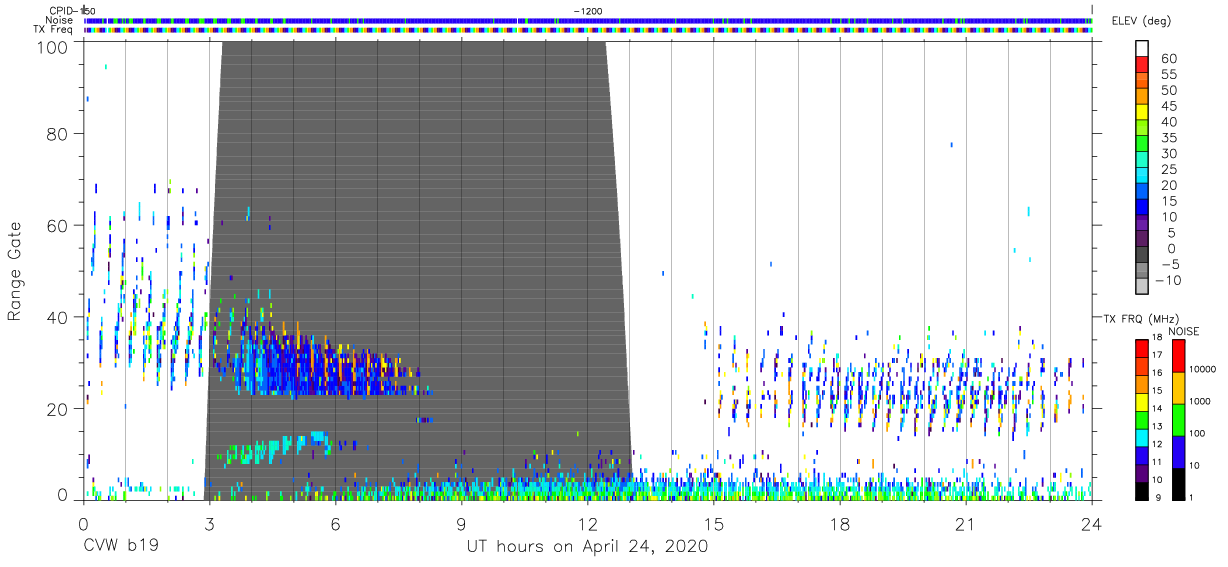
Task: Click the 'Noise' strip label at top left
Action: pyautogui.click(x=59, y=20)
